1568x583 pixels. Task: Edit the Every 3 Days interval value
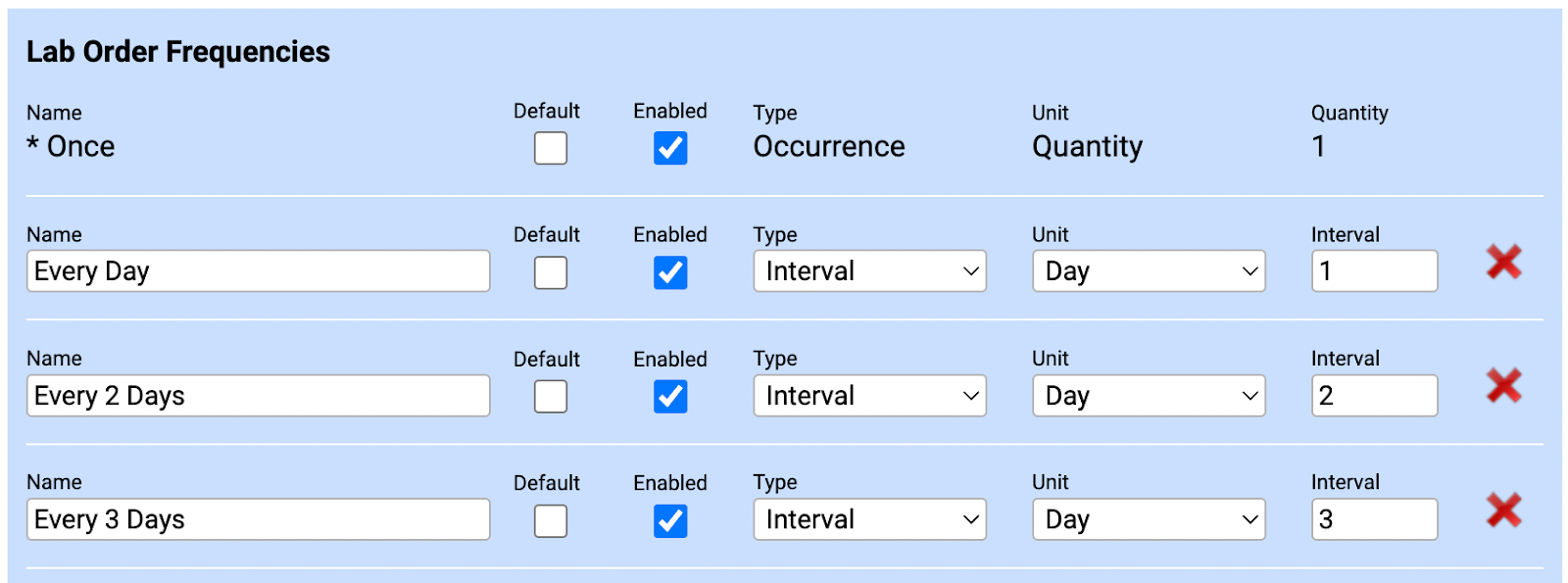(1374, 519)
